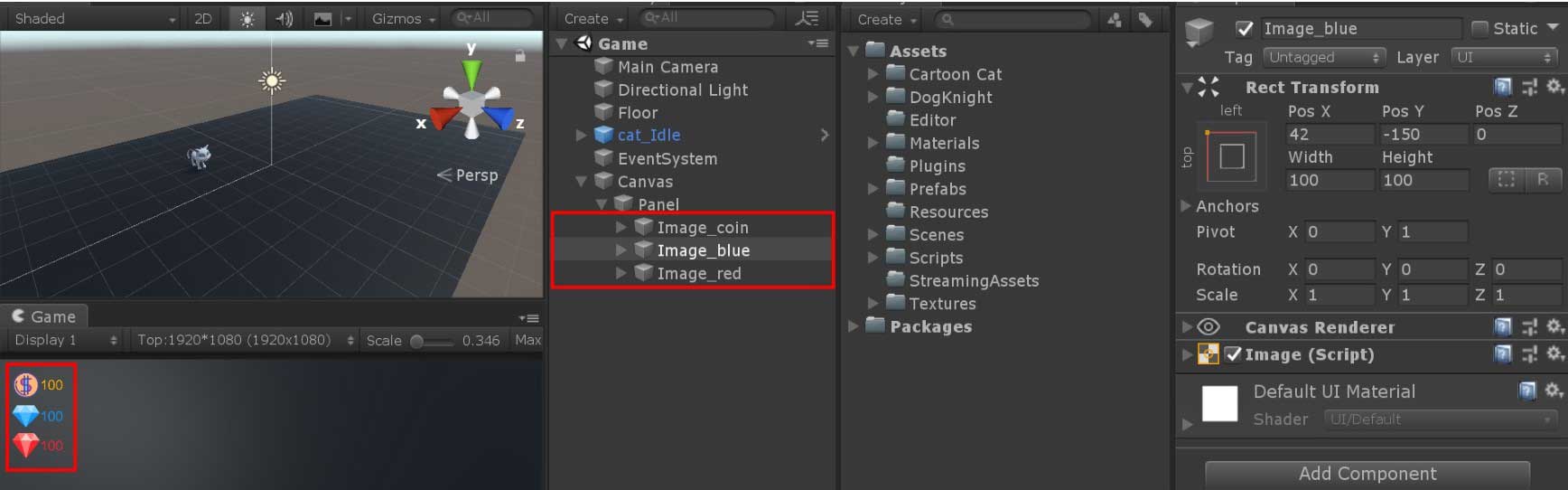The width and height of the screenshot is (1568, 490).
Task: Open Rect Transform gear settings
Action: click(x=1554, y=87)
